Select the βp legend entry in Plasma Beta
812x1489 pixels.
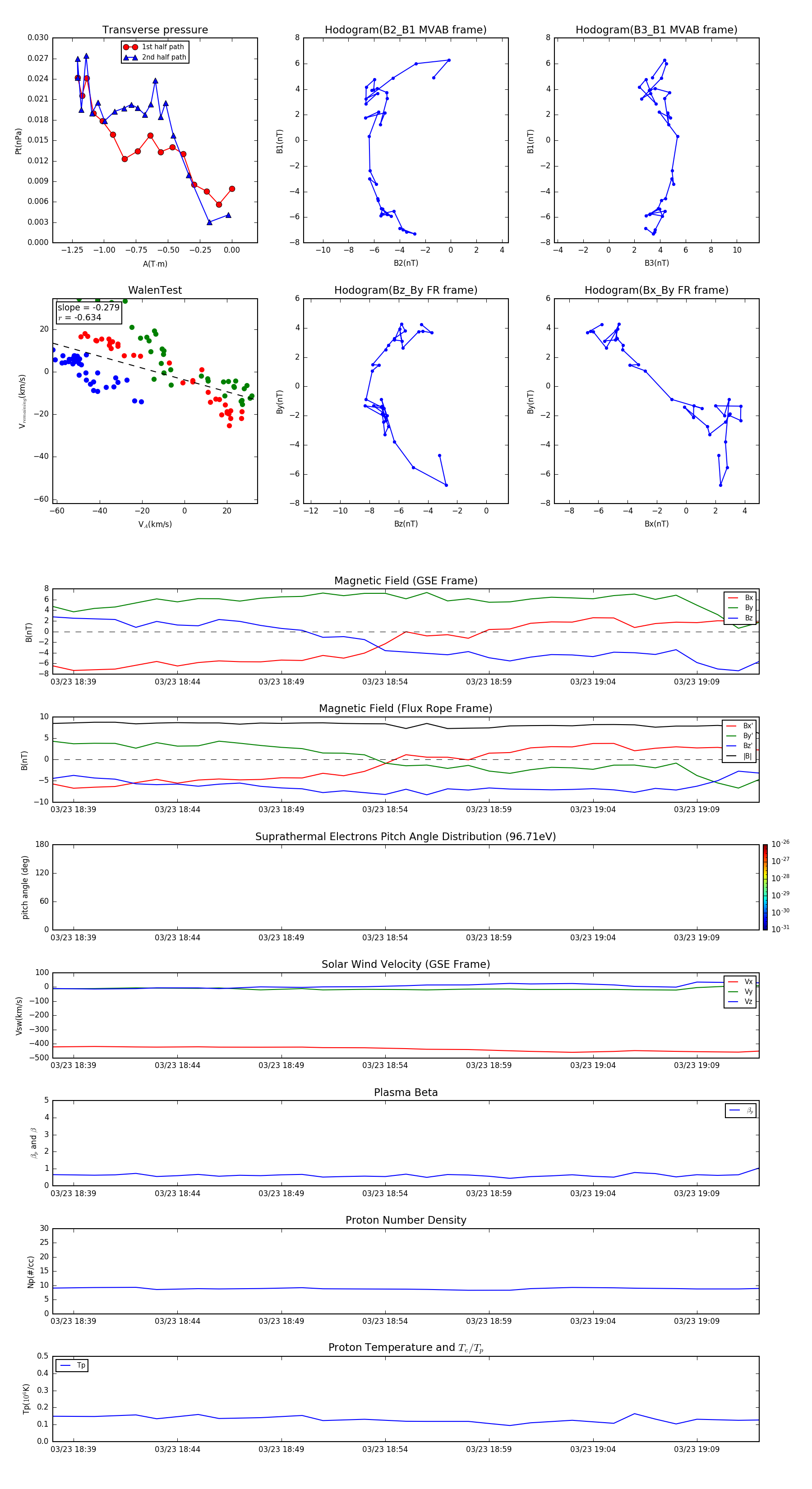coord(741,1110)
